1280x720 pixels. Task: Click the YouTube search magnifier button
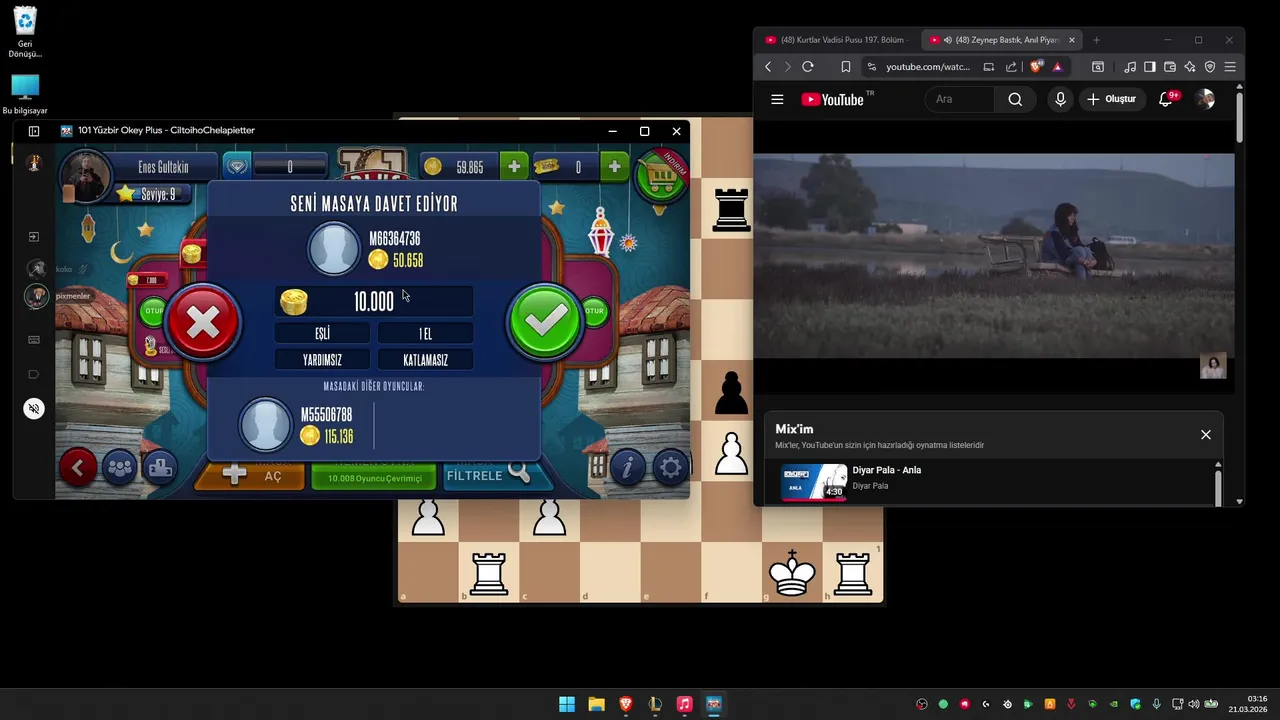1015,99
